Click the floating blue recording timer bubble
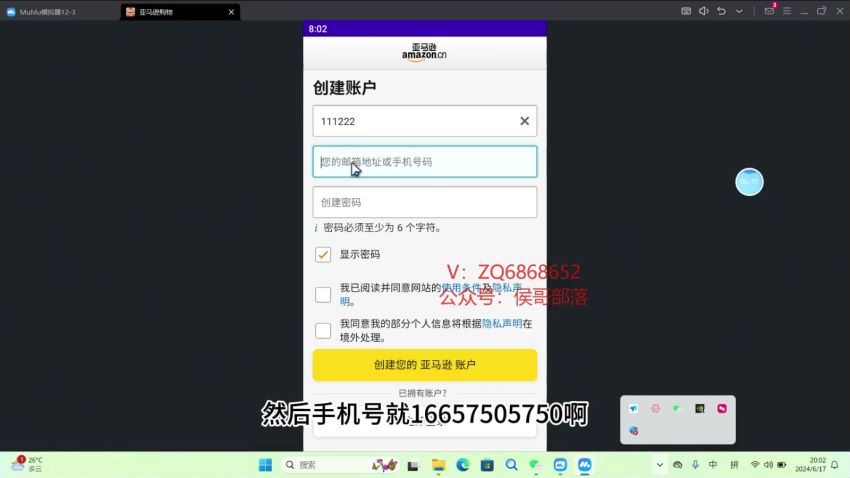 (x=749, y=182)
